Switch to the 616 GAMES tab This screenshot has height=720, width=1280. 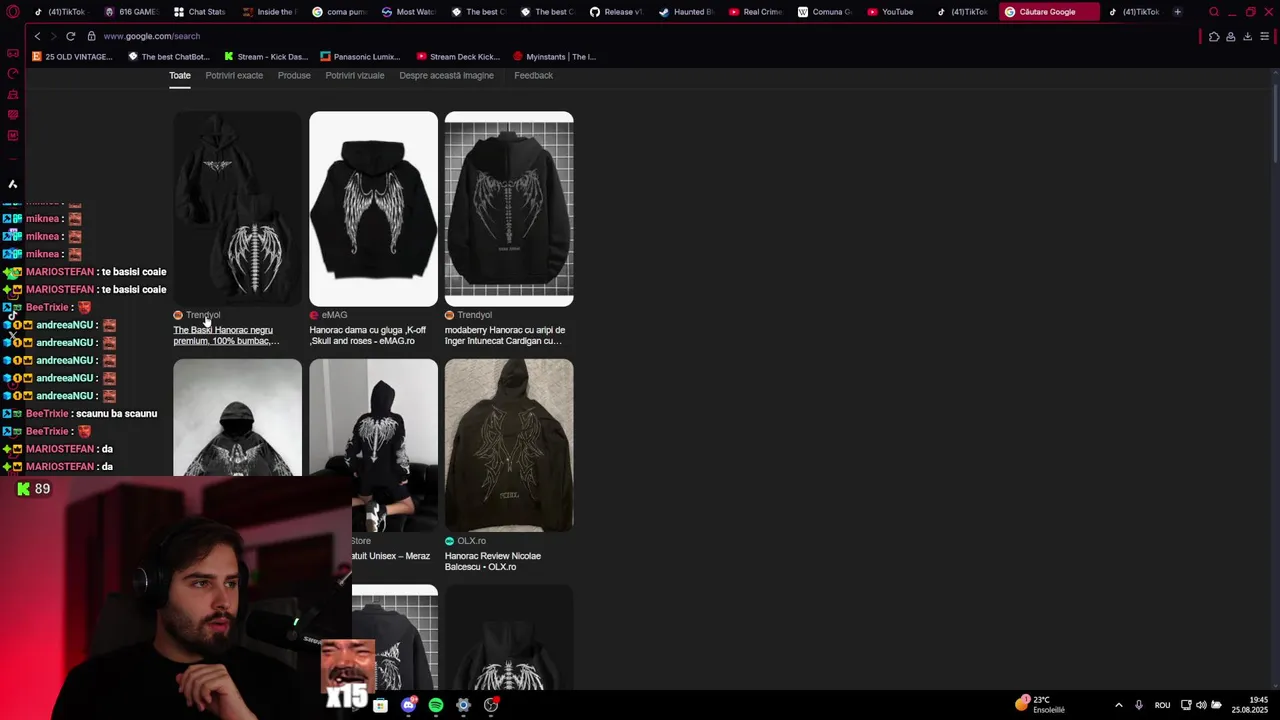131,12
